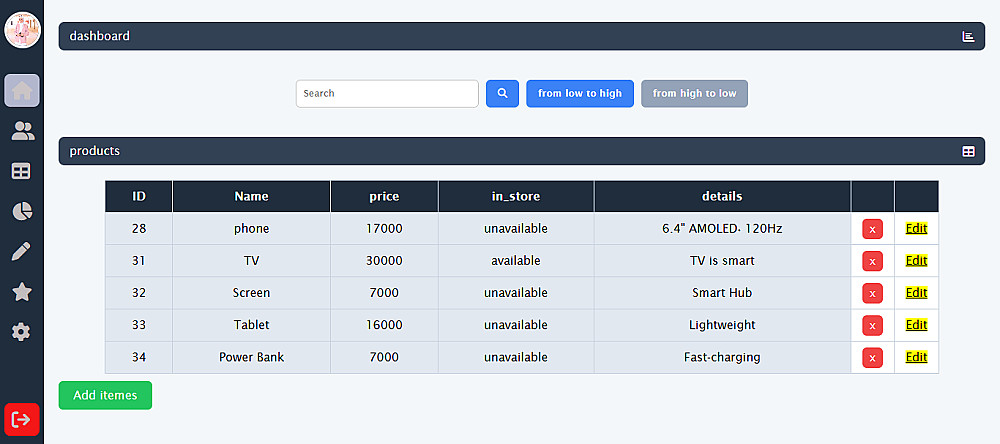Click the table icon in products header

point(968,151)
